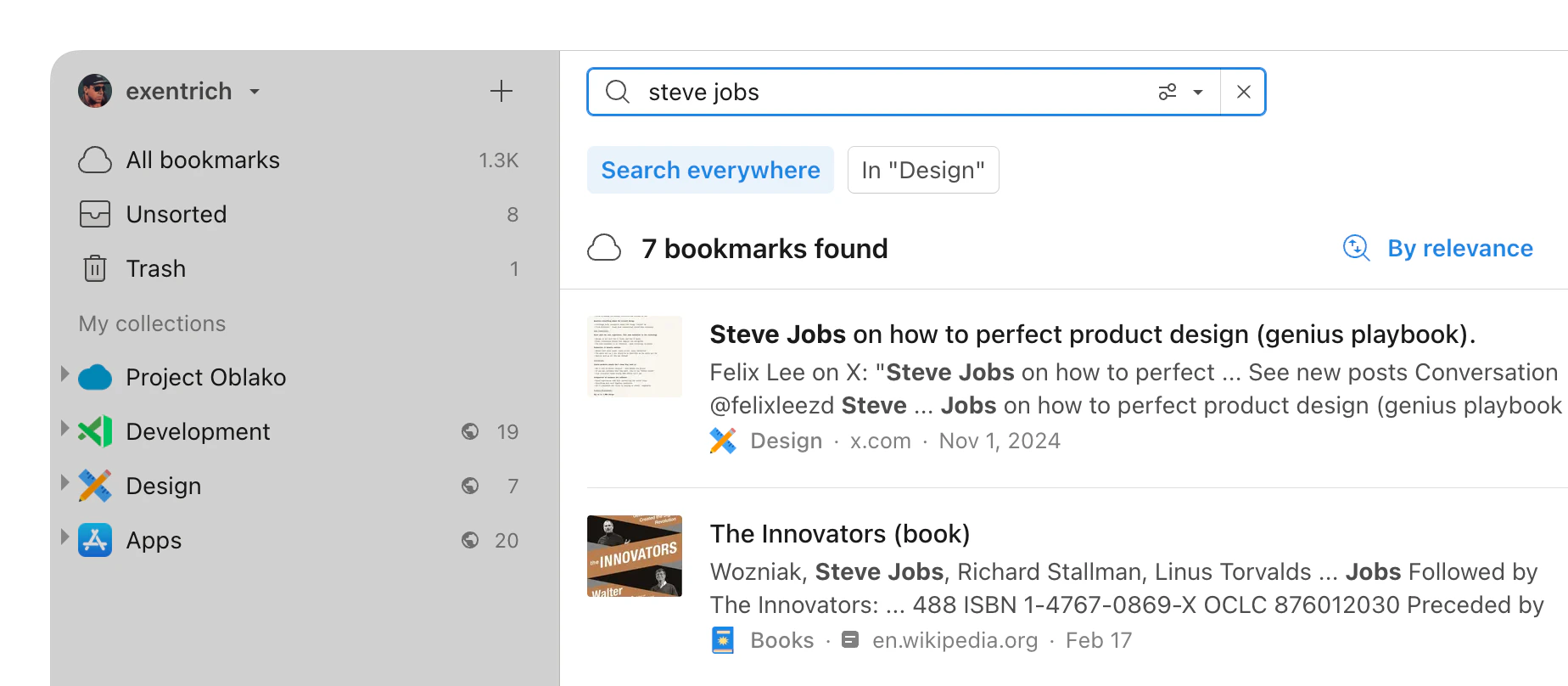Select the Development collection name
The height and width of the screenshot is (686, 1568).
tap(198, 431)
